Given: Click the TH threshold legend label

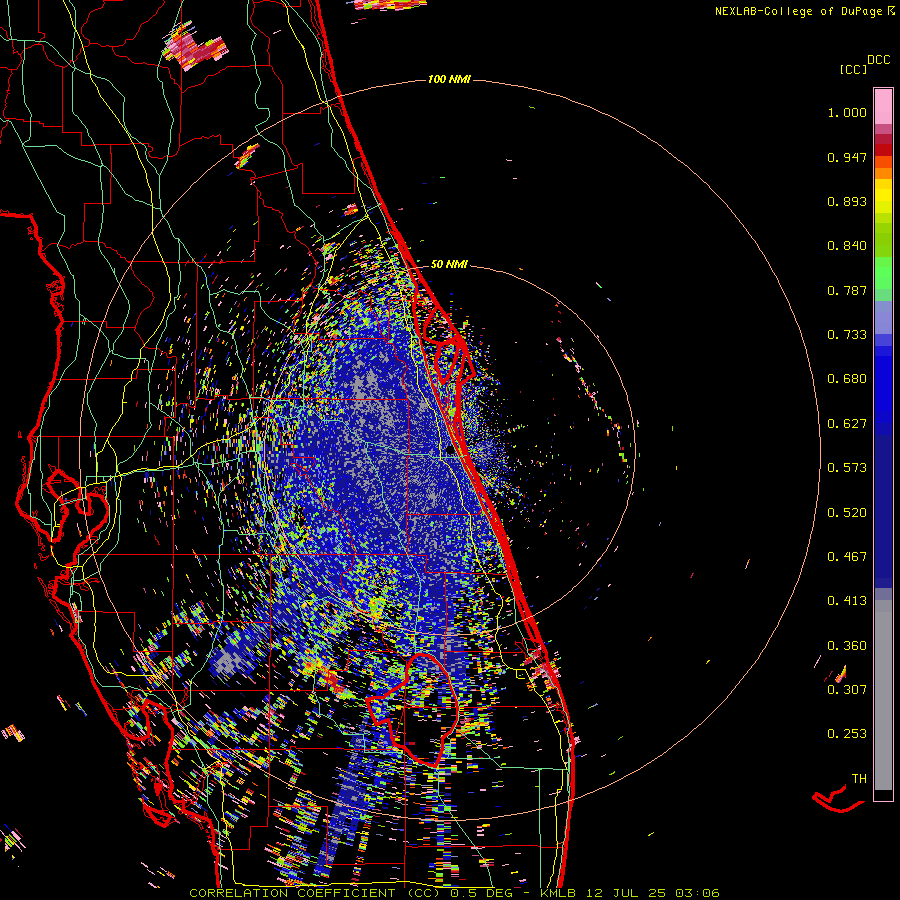Looking at the screenshot, I should pyautogui.click(x=859, y=779).
